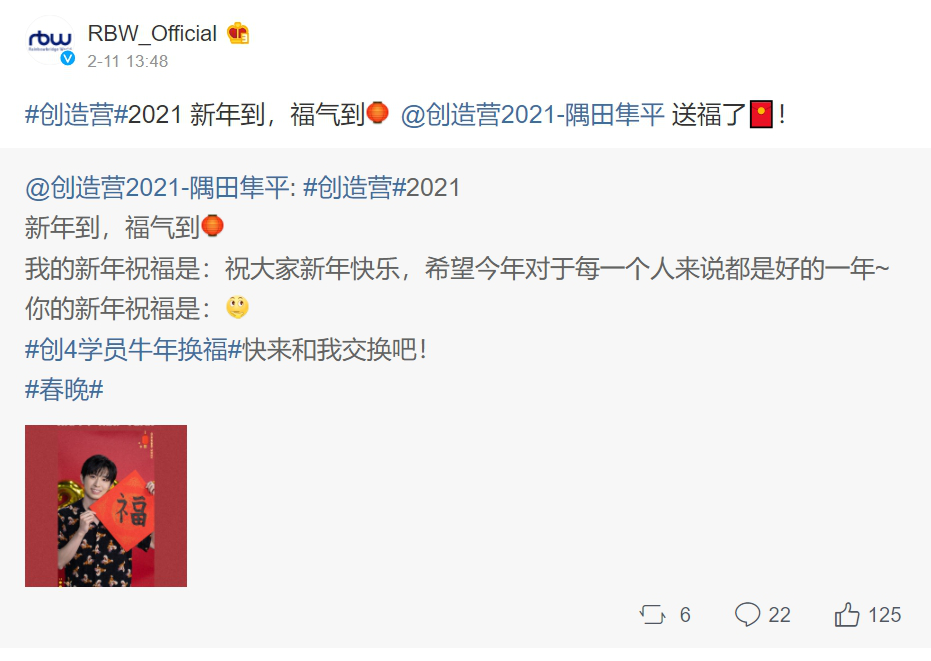Image resolution: width=931 pixels, height=661 pixels.
Task: Open the @创造营2021-隅田隼平 mention in top post
Action: coord(533,114)
